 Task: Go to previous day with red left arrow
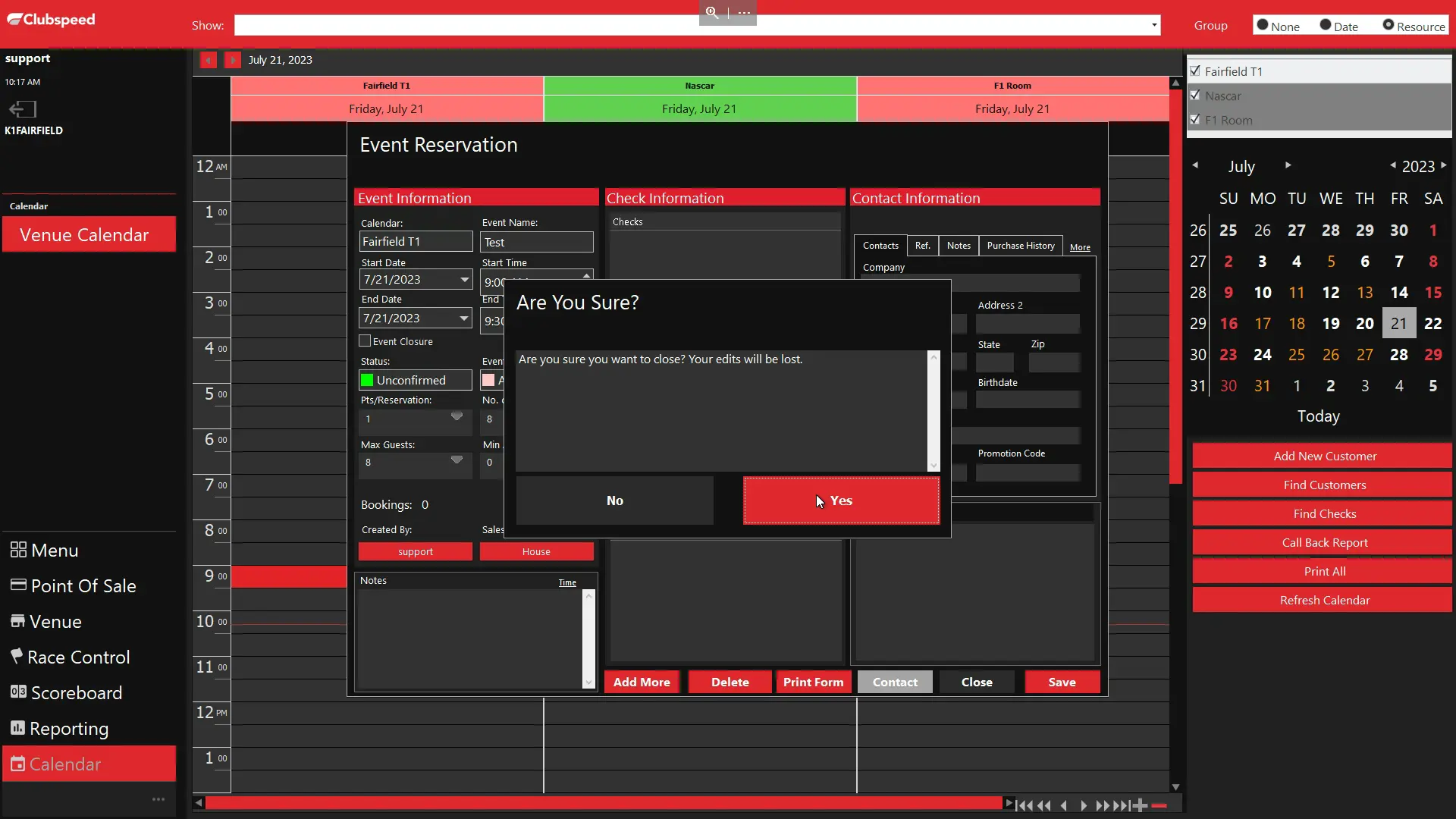pos(208,60)
